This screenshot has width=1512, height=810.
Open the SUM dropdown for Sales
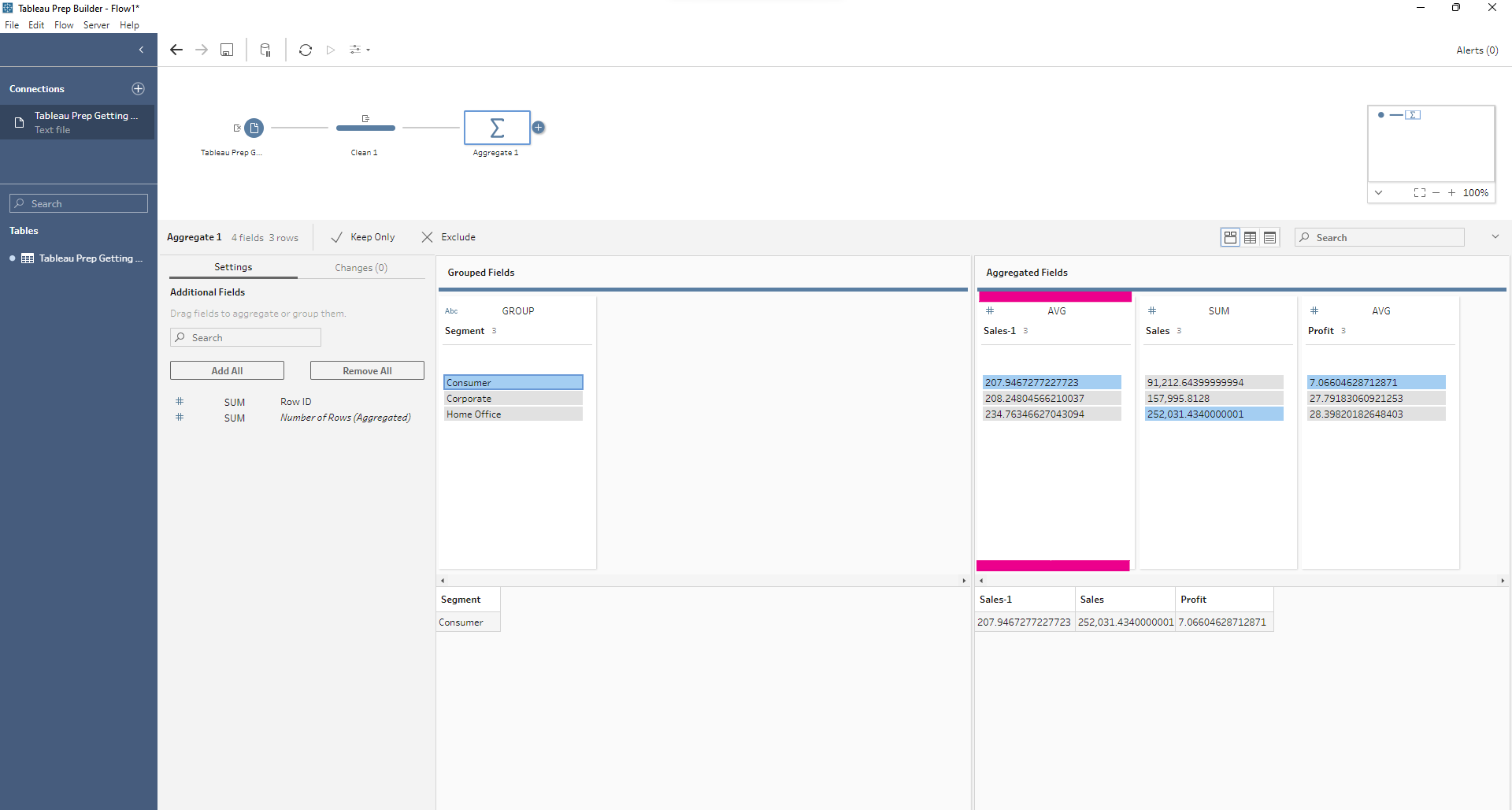pos(1219,311)
